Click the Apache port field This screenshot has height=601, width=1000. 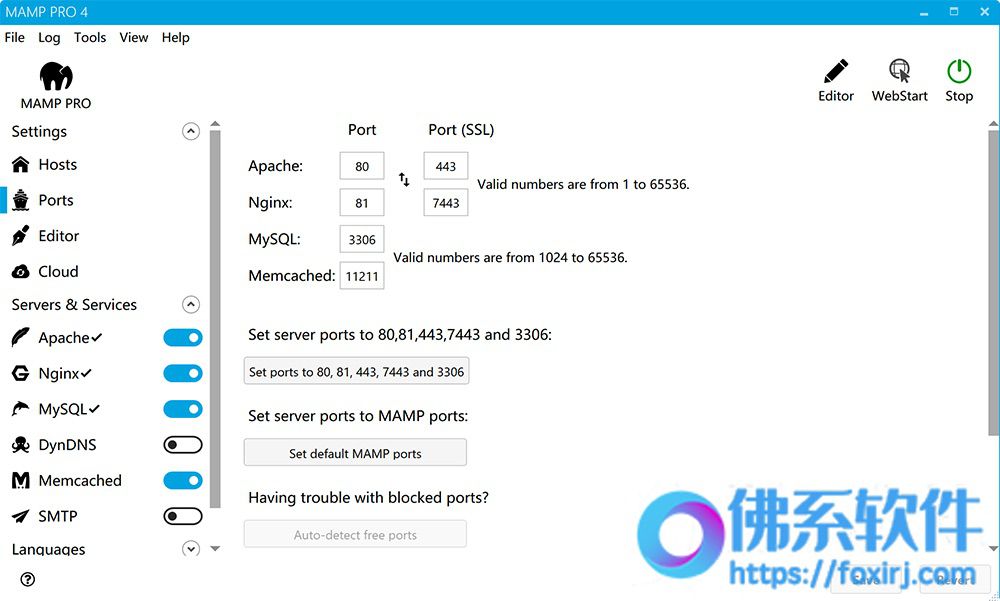click(362, 167)
